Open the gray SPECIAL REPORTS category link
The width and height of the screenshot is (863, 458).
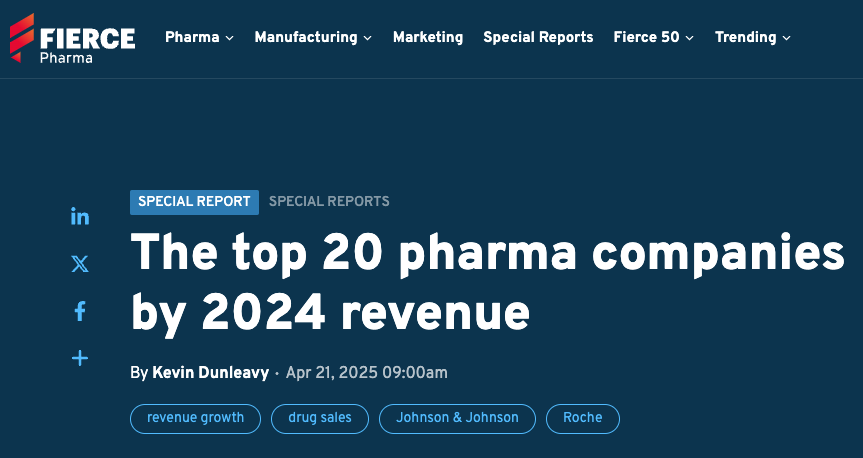[x=329, y=201]
